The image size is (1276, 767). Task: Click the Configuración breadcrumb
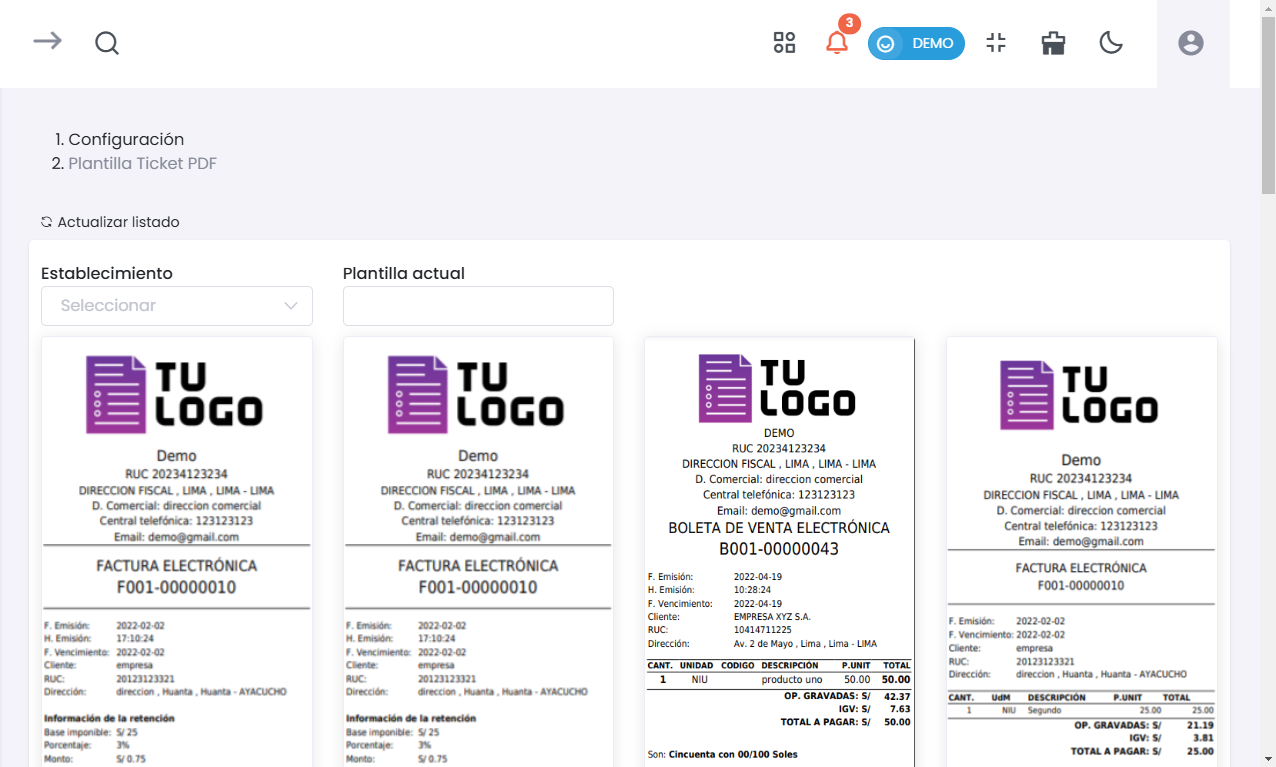coord(126,140)
